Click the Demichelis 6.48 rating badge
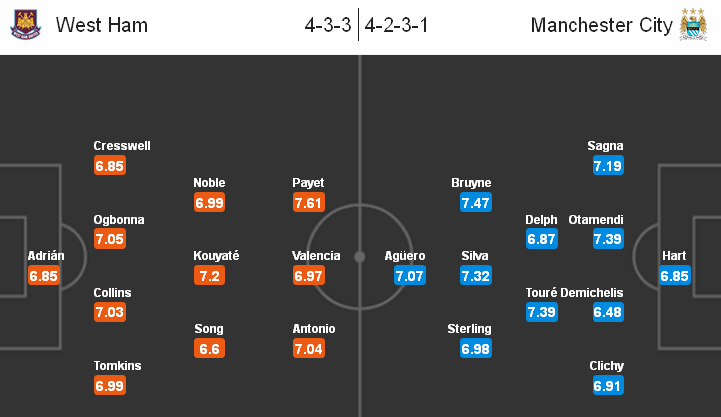Viewport: 721px width, 417px height. [608, 312]
